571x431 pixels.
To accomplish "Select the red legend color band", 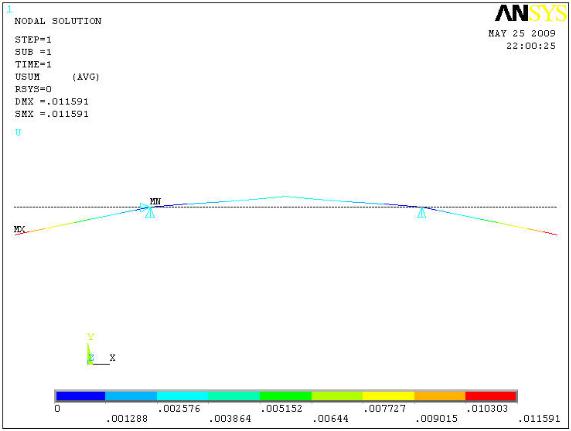I will click(491, 396).
